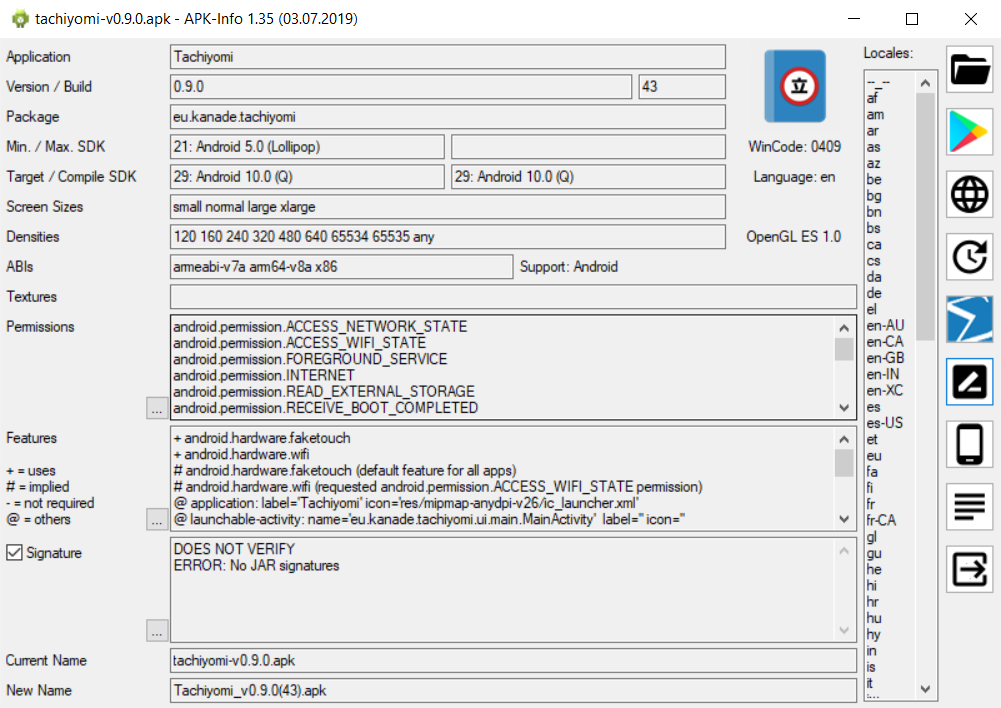The width and height of the screenshot is (1001, 708).
Task: Click the text lines info icon
Action: (969, 506)
